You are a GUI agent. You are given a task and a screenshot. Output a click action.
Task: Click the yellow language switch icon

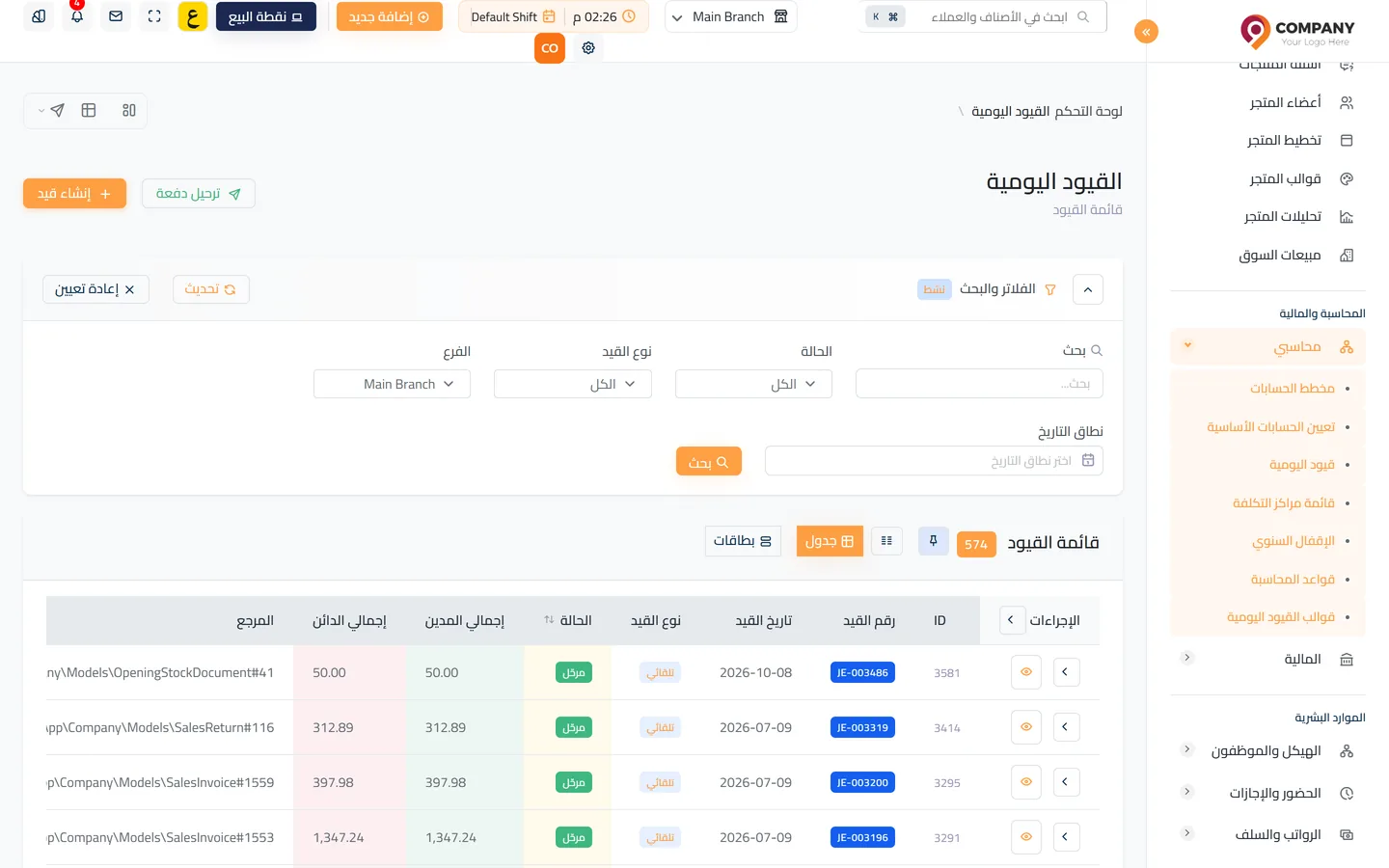(x=193, y=16)
